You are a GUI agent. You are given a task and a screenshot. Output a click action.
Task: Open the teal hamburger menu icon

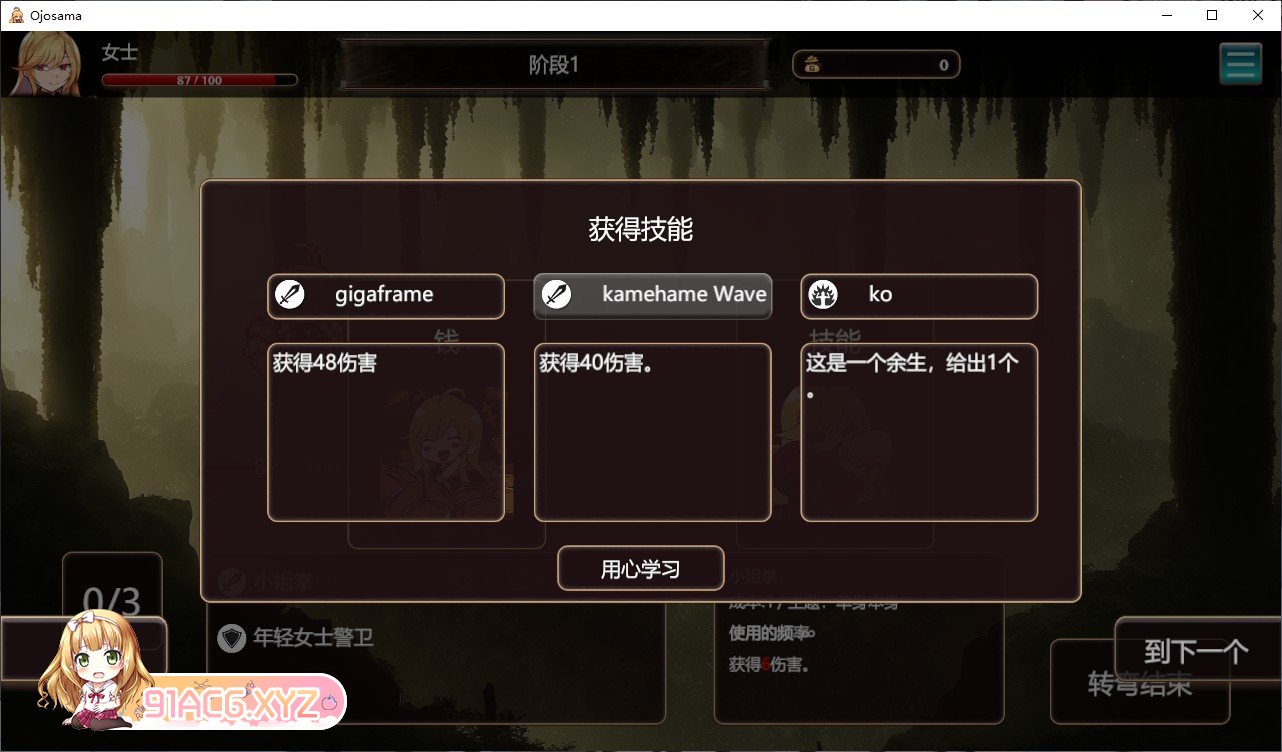pyautogui.click(x=1240, y=64)
